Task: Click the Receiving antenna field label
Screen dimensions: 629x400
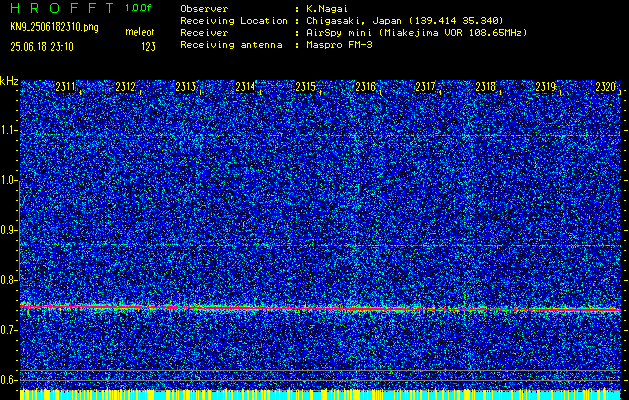Action: coord(231,45)
